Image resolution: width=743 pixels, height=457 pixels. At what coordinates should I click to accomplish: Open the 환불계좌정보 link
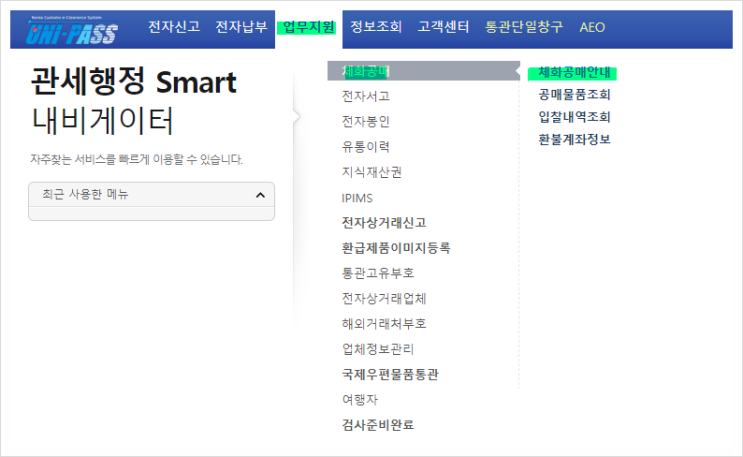click(574, 139)
